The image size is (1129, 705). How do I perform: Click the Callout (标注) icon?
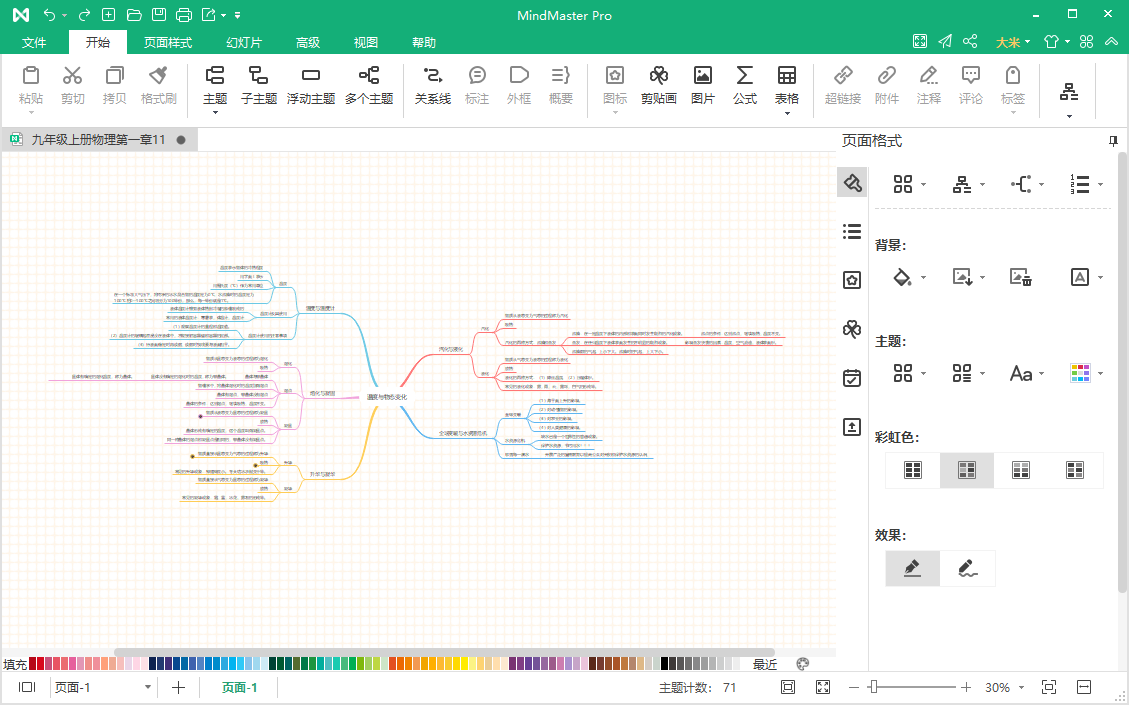(x=477, y=76)
